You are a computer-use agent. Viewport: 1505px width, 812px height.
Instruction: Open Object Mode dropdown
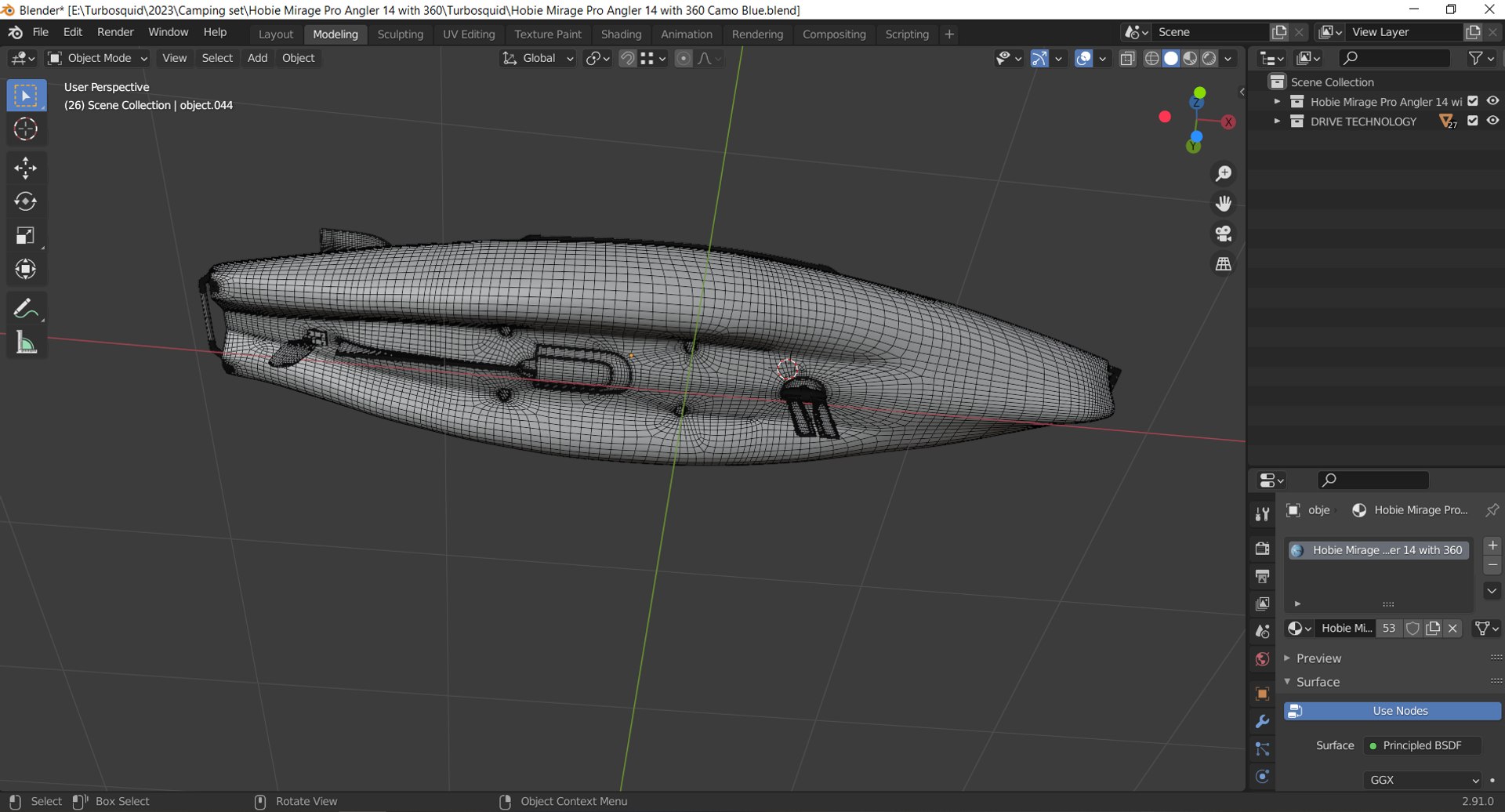point(97,58)
